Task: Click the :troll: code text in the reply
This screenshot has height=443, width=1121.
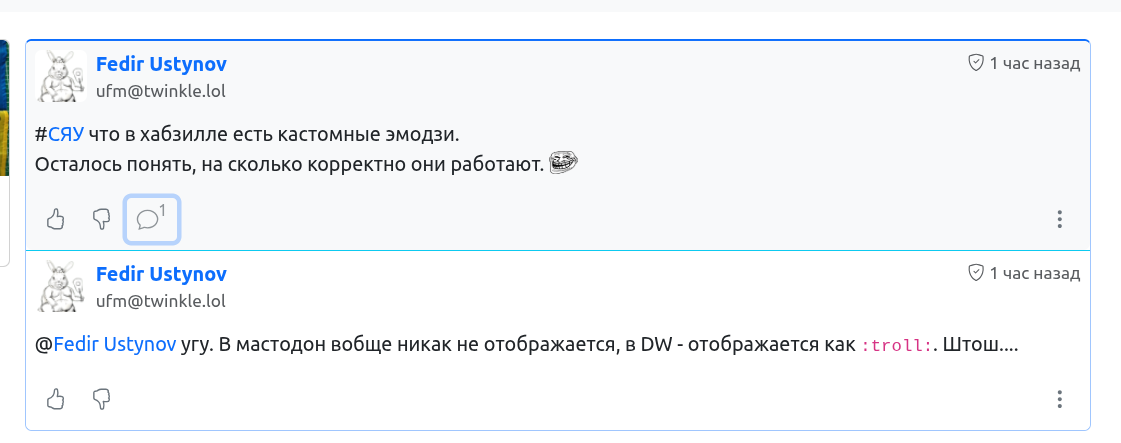Action: (897, 347)
